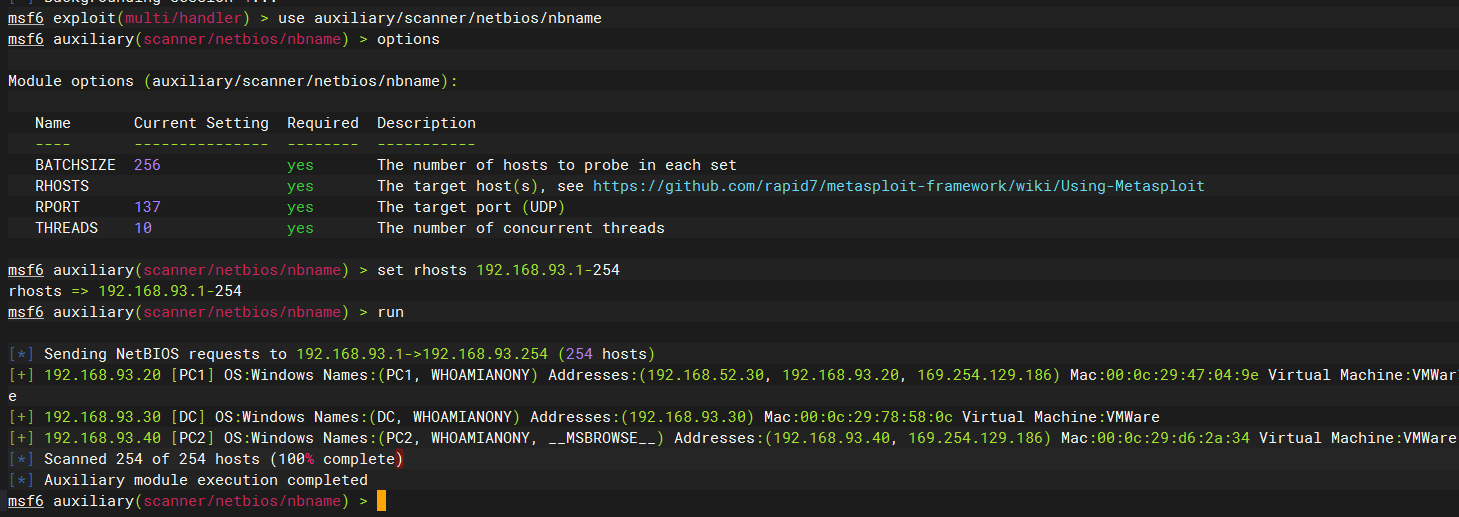The width and height of the screenshot is (1459, 517).
Task: Click the RHOSTS option row name
Action: click(62, 186)
